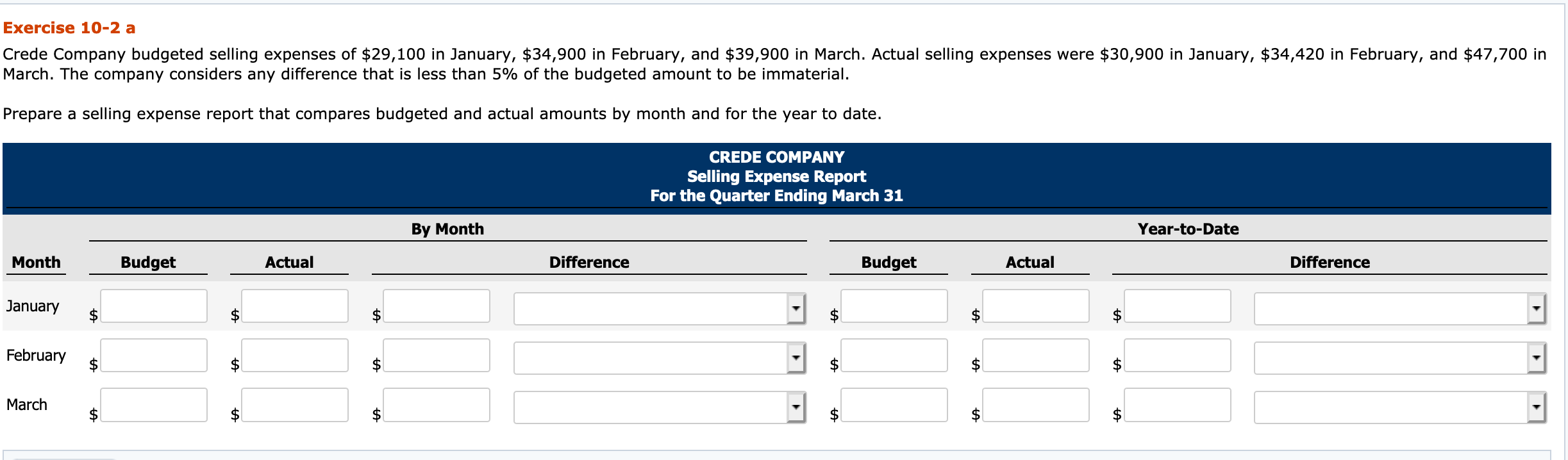Click the February Year-to-Date Budget field

pos(894,355)
